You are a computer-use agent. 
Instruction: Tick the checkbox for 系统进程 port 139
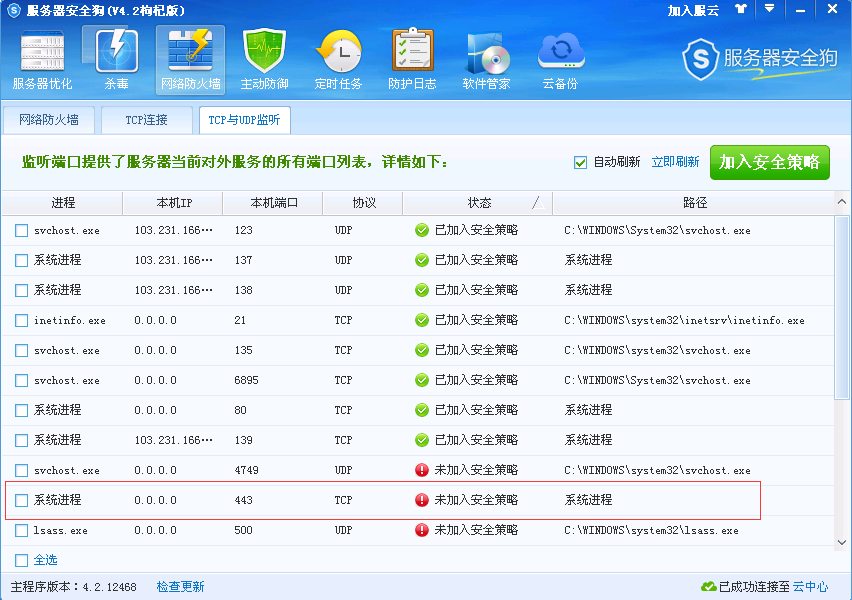coord(22,440)
